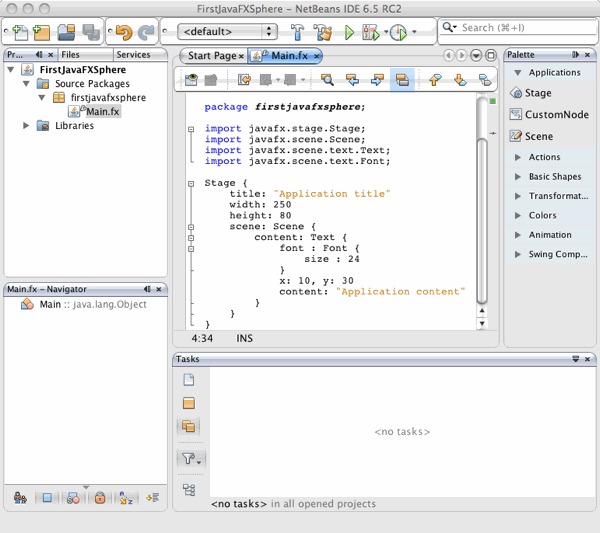600x533 pixels.
Task: Click Find Previous Occurrence arrow icon
Action: (352, 80)
